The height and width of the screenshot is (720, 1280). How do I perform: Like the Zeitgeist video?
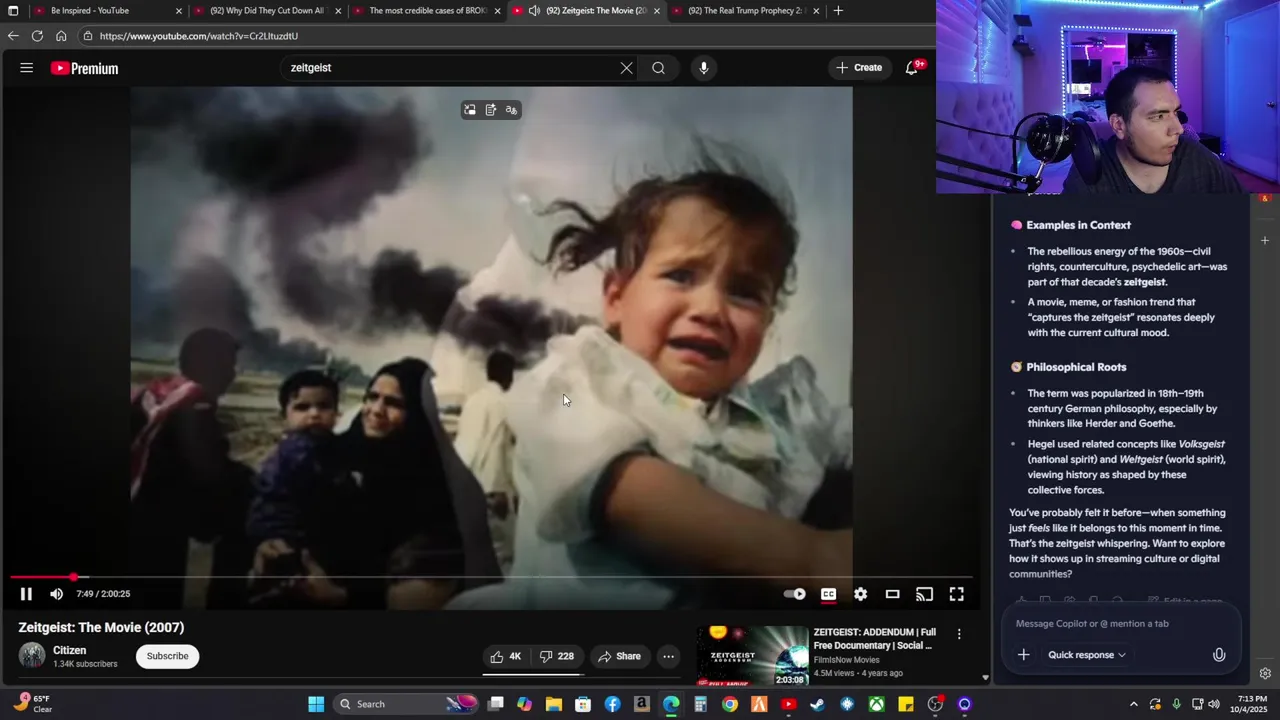pyautogui.click(x=506, y=656)
